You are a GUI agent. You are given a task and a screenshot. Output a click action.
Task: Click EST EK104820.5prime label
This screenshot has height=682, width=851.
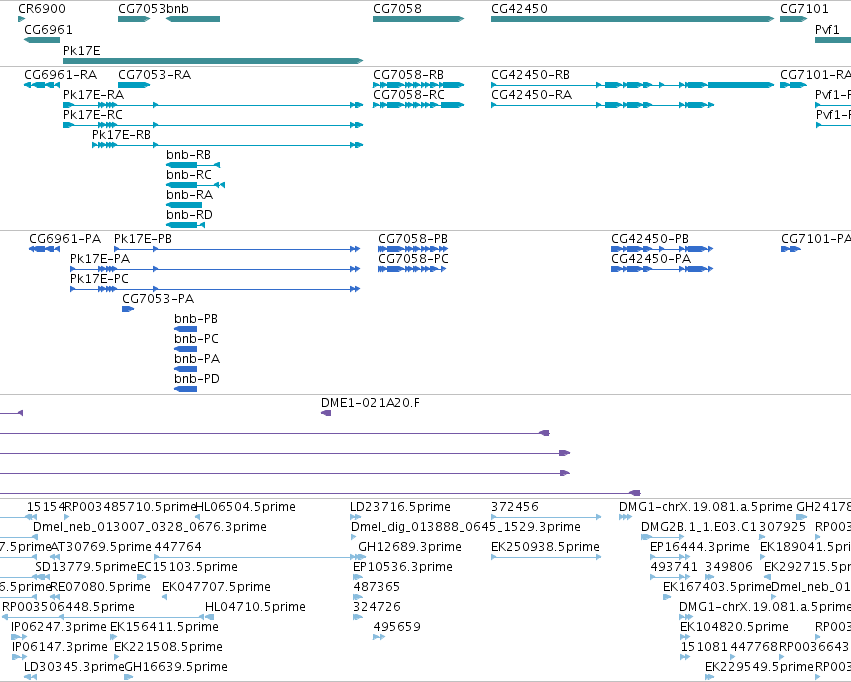coord(734,627)
